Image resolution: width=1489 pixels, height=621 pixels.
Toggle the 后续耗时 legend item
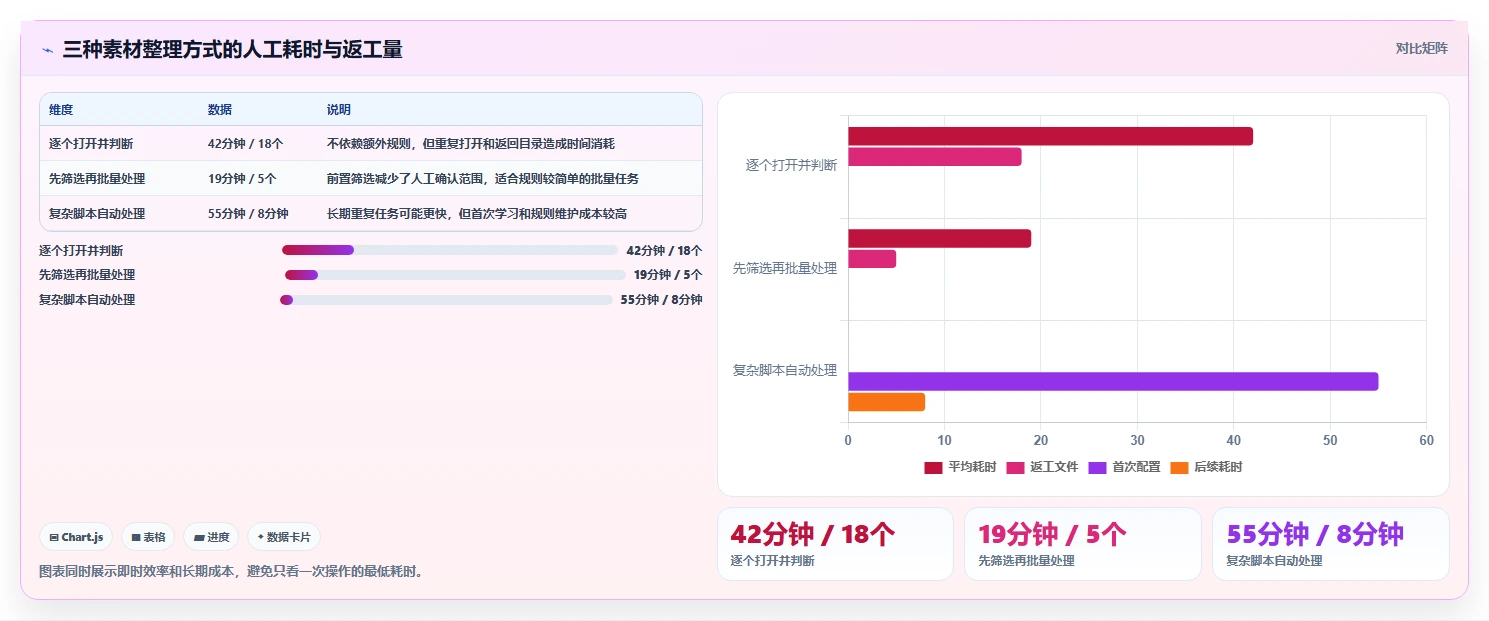(1206, 467)
